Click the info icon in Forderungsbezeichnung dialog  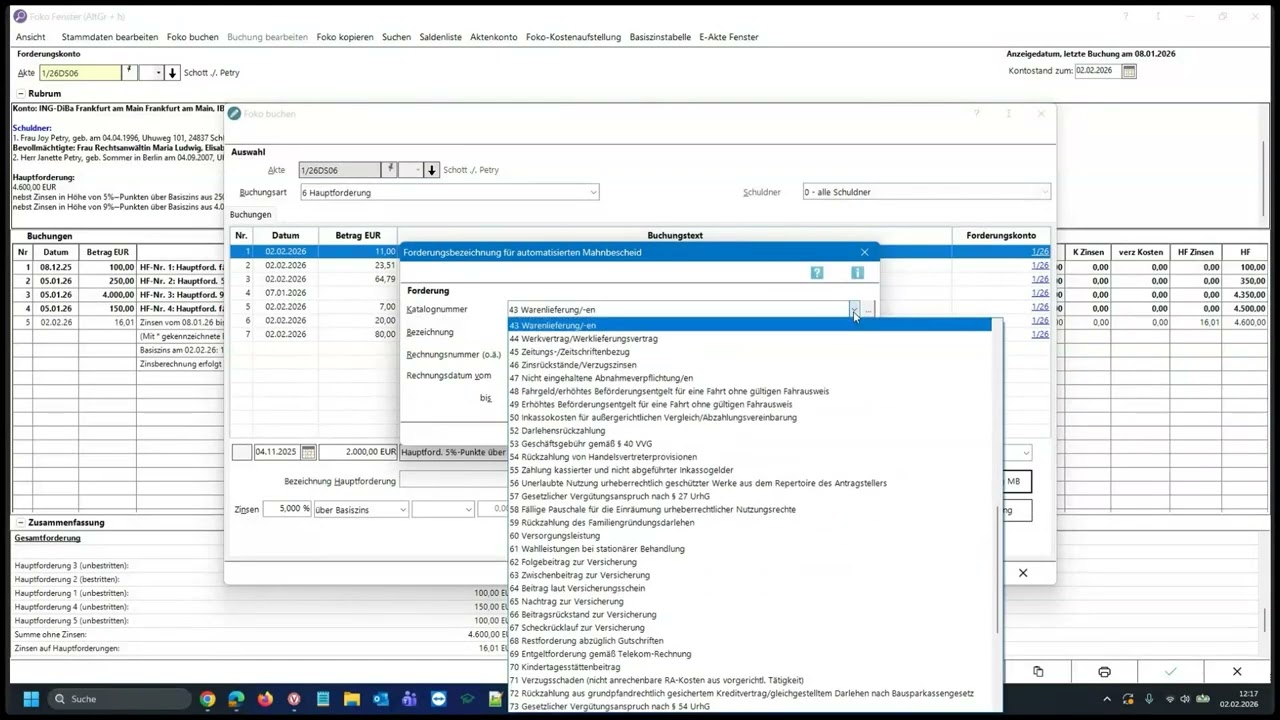pos(857,273)
